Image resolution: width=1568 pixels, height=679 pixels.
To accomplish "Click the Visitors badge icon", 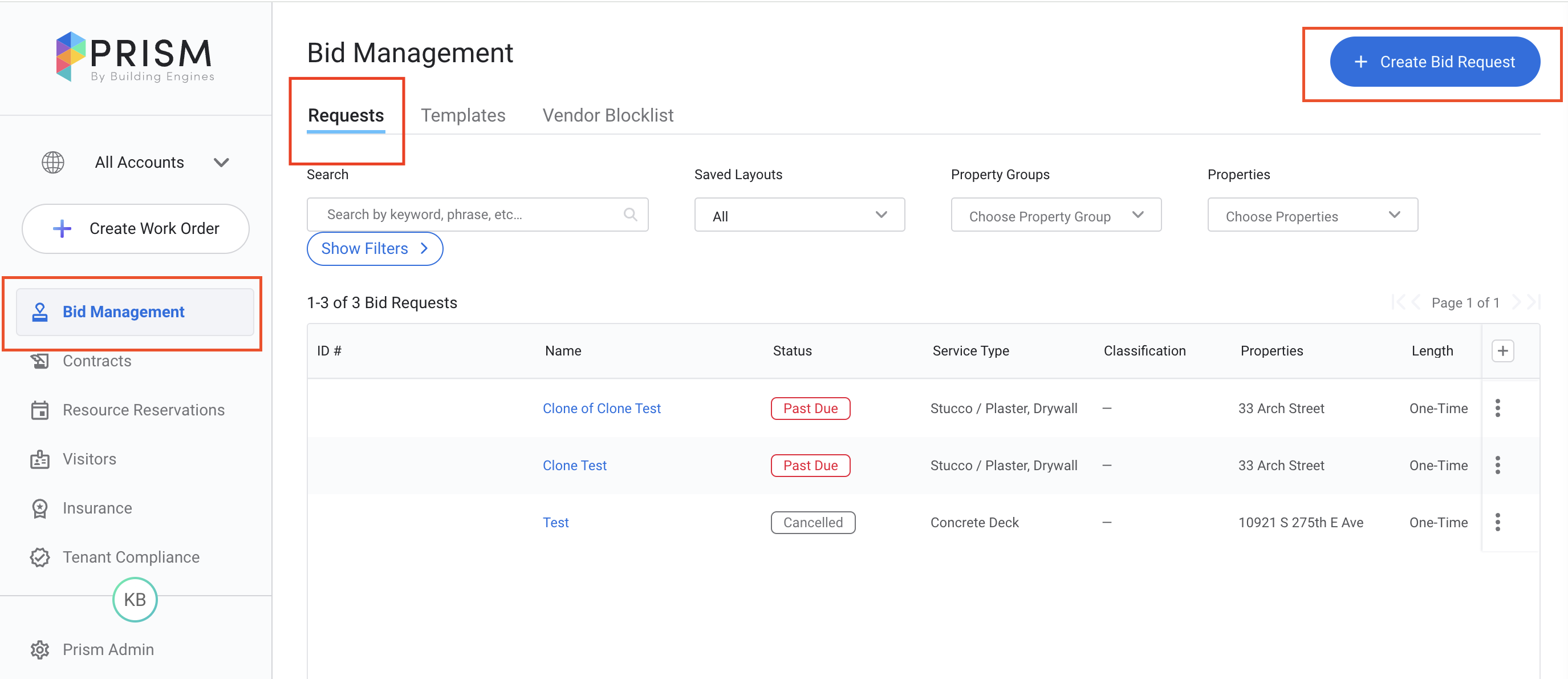I will click(39, 459).
